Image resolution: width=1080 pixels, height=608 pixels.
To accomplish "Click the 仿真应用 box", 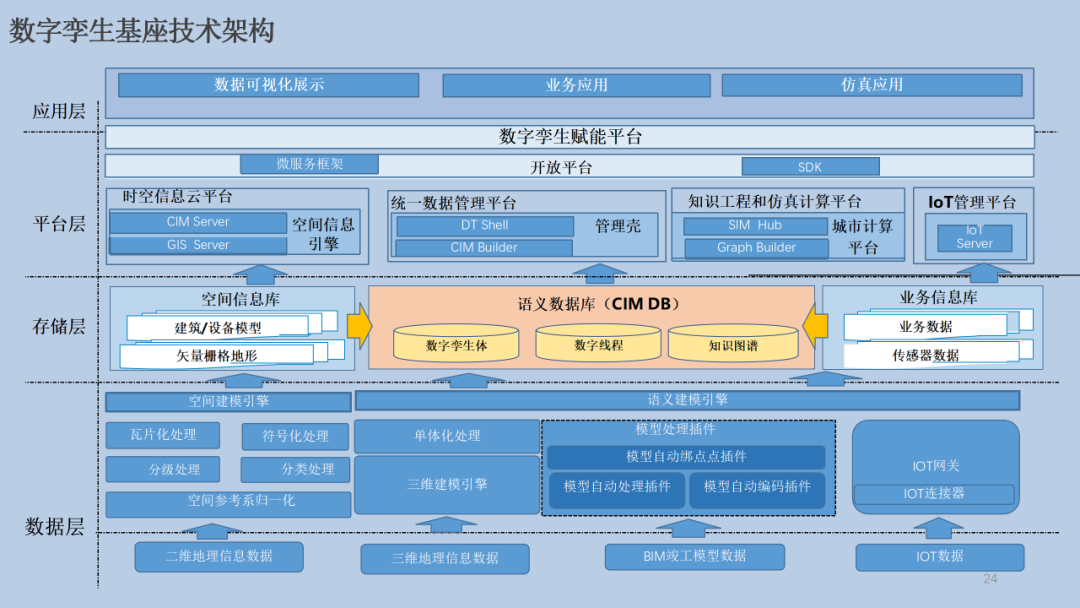I will 872,85.
